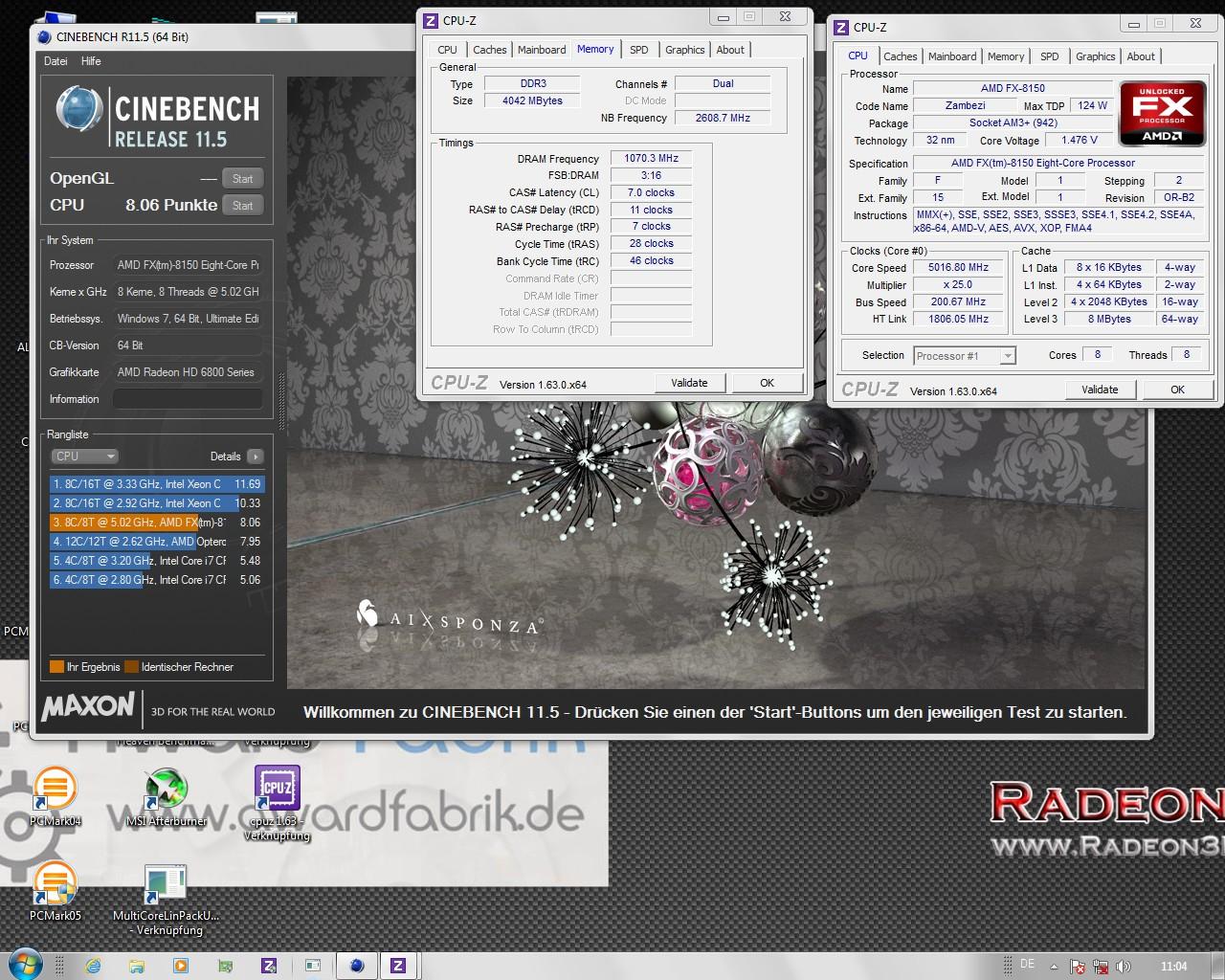Open MultiCoreLinPack shortcut icon
The image size is (1225, 980).
tap(166, 885)
